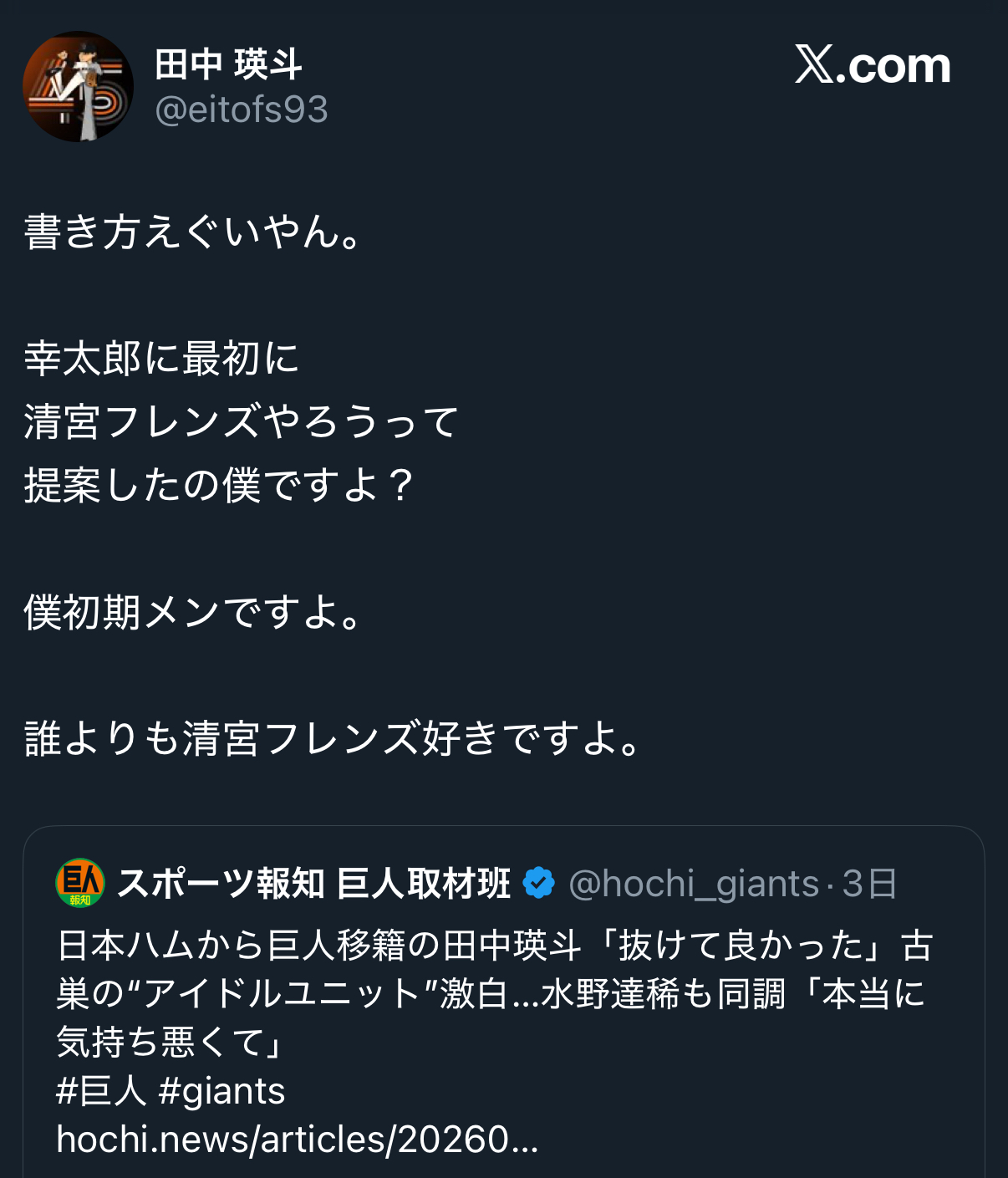Click the line 清宮フレンズやろうって
The width and height of the screenshot is (1008, 1178).
coord(242,421)
